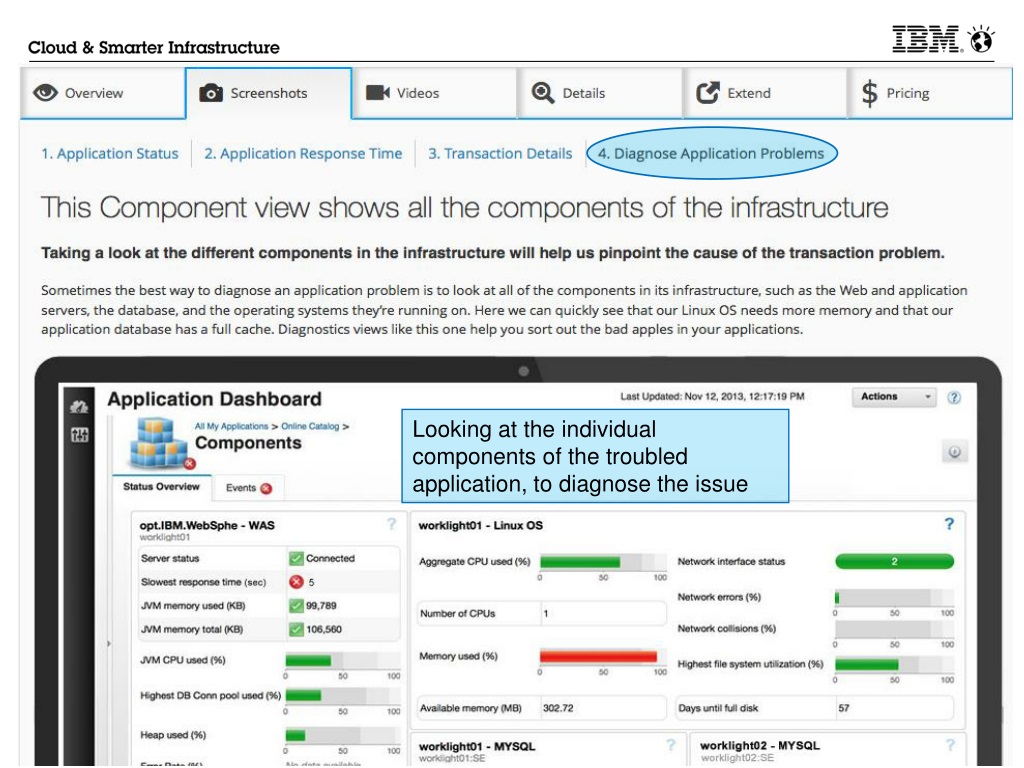Open the Overview tab with eye icon

(x=103, y=93)
